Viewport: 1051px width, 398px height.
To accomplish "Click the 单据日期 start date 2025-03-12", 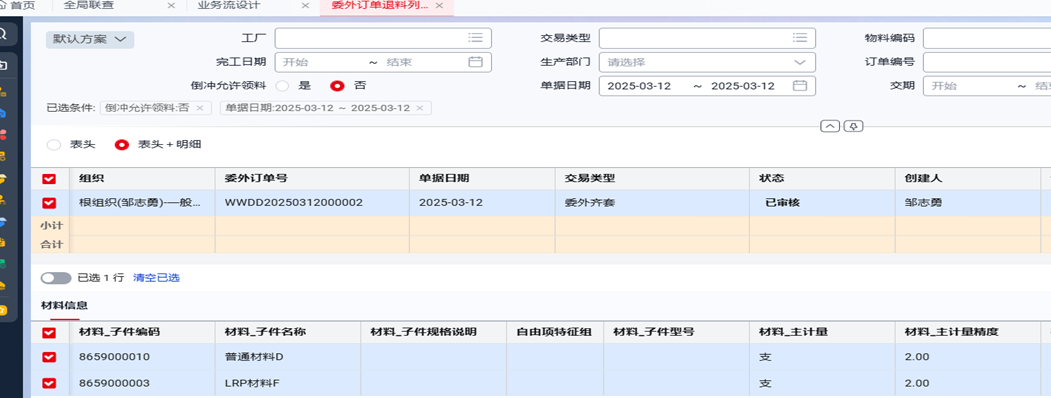I will coord(639,86).
